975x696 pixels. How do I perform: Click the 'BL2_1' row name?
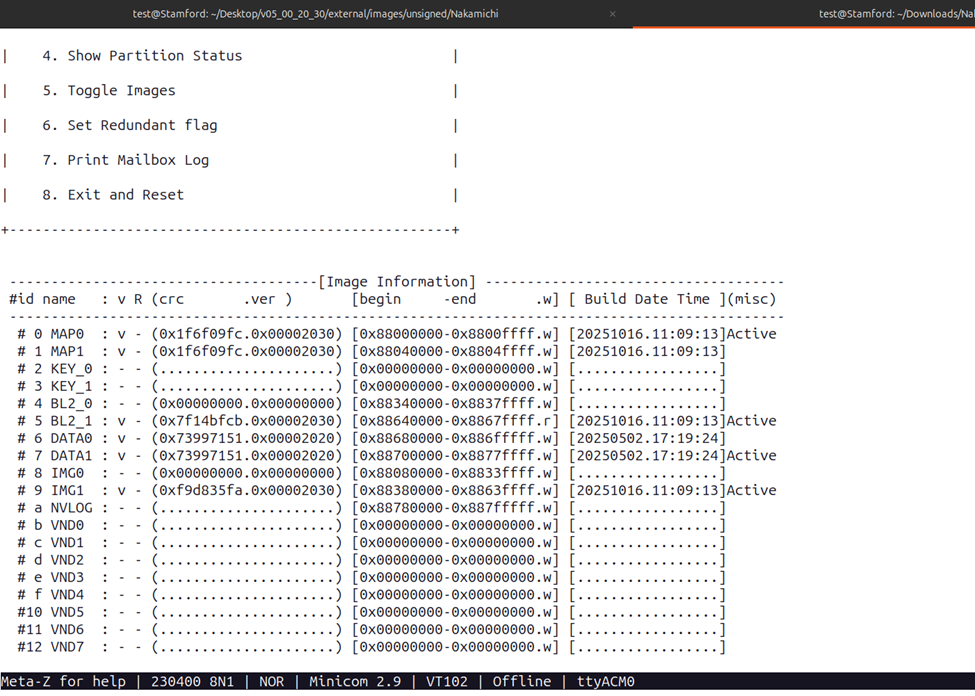pos(71,421)
